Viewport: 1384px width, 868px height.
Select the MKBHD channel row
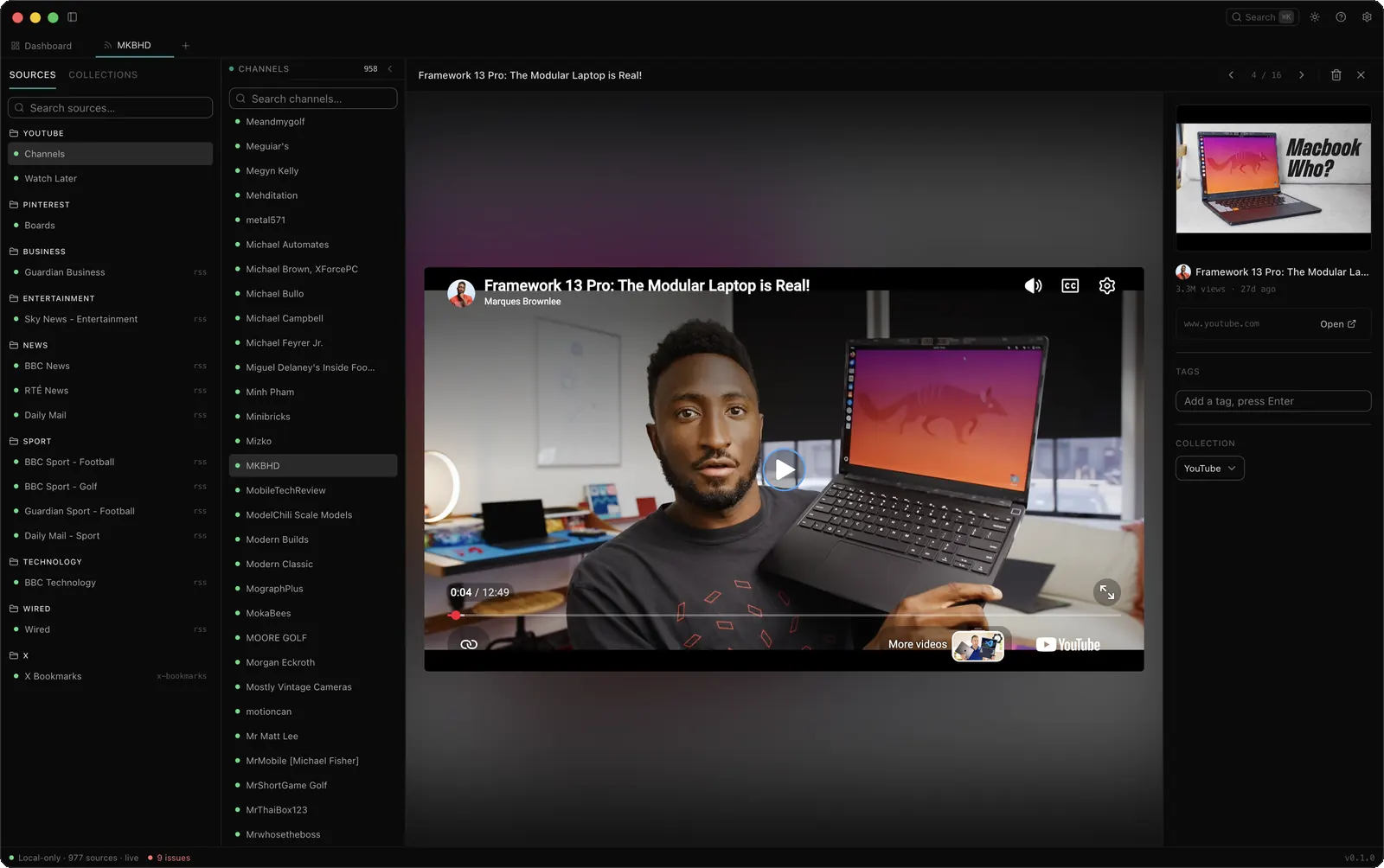pos(313,466)
